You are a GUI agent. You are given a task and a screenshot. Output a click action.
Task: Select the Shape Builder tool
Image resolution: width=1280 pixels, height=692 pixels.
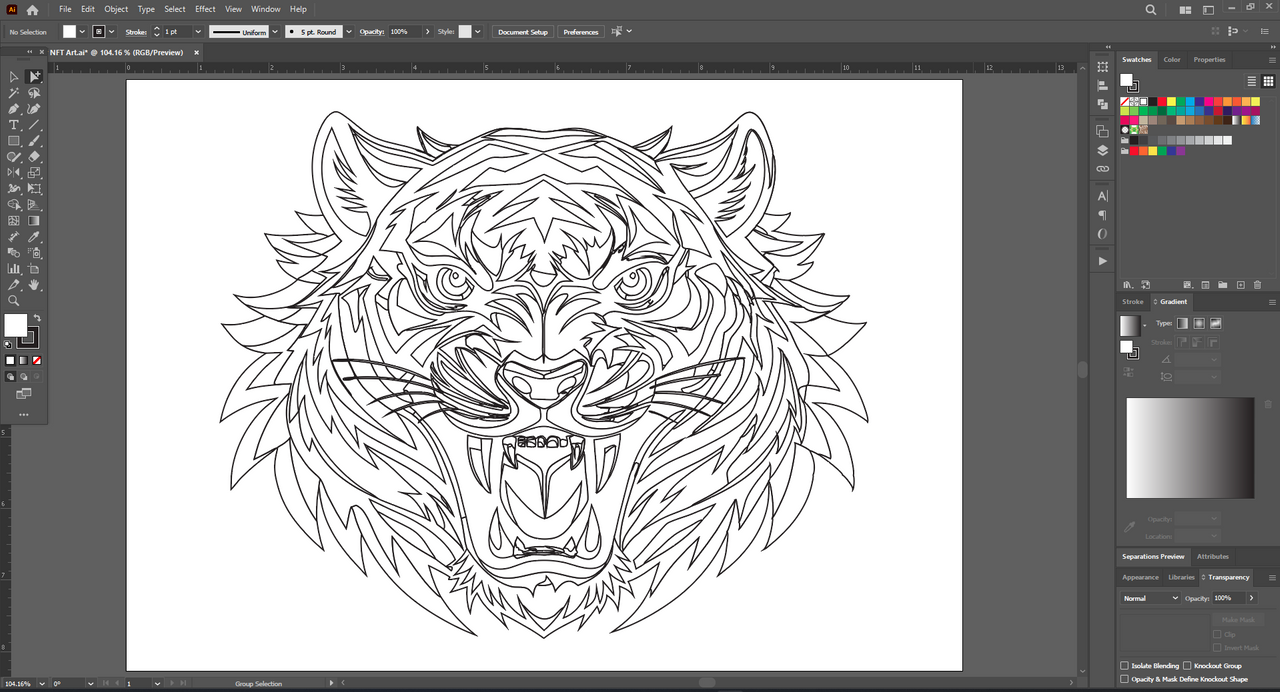click(14, 205)
